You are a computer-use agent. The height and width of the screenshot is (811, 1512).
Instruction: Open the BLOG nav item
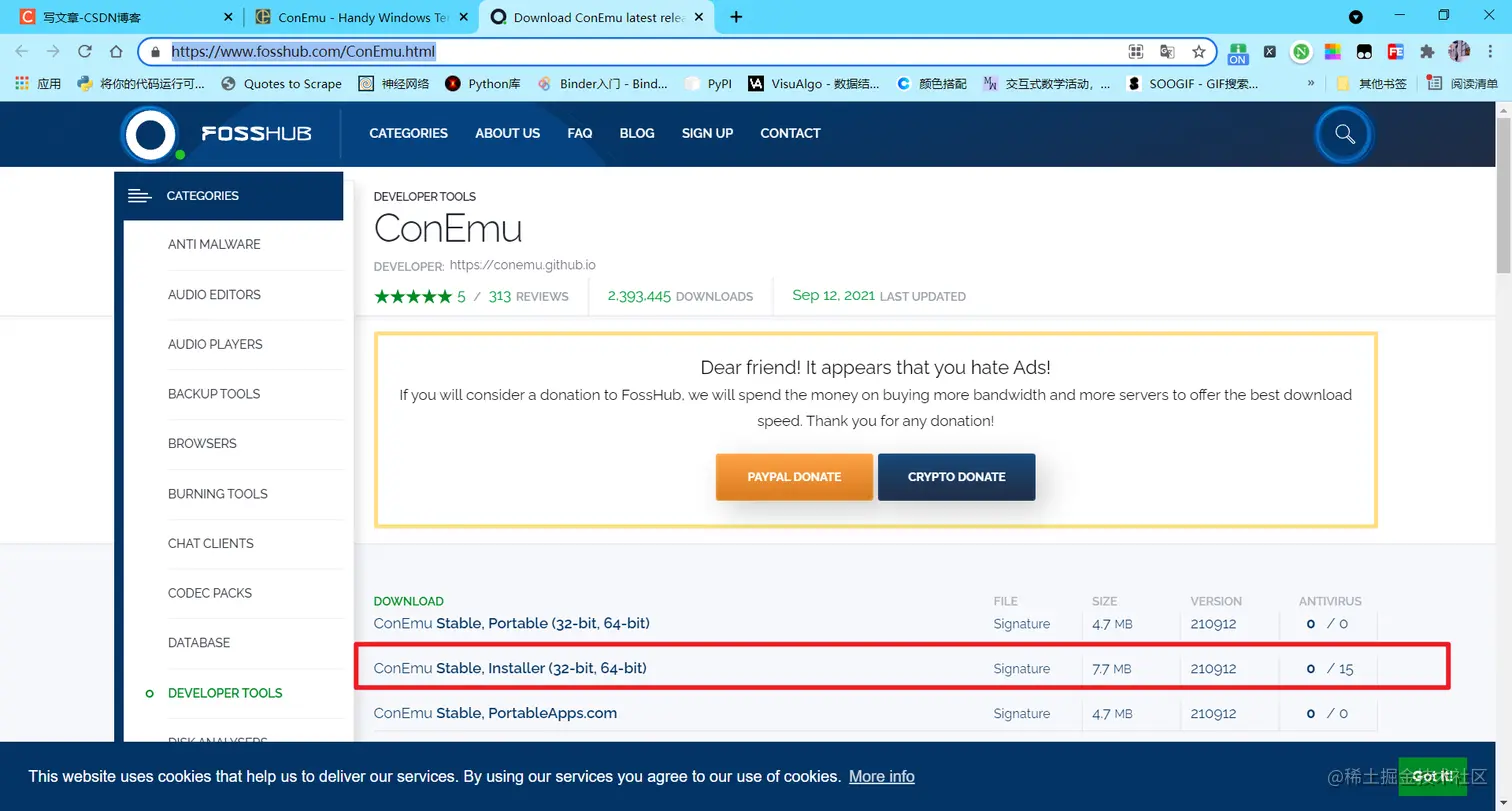coord(637,133)
